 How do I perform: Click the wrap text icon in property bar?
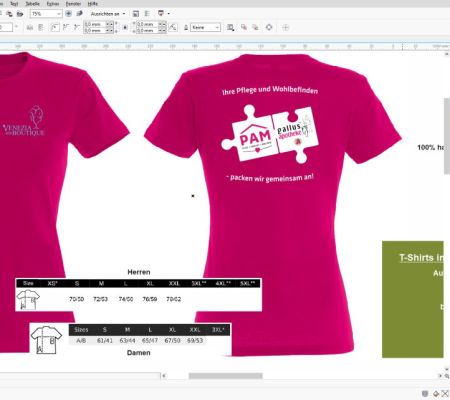(x=230, y=27)
